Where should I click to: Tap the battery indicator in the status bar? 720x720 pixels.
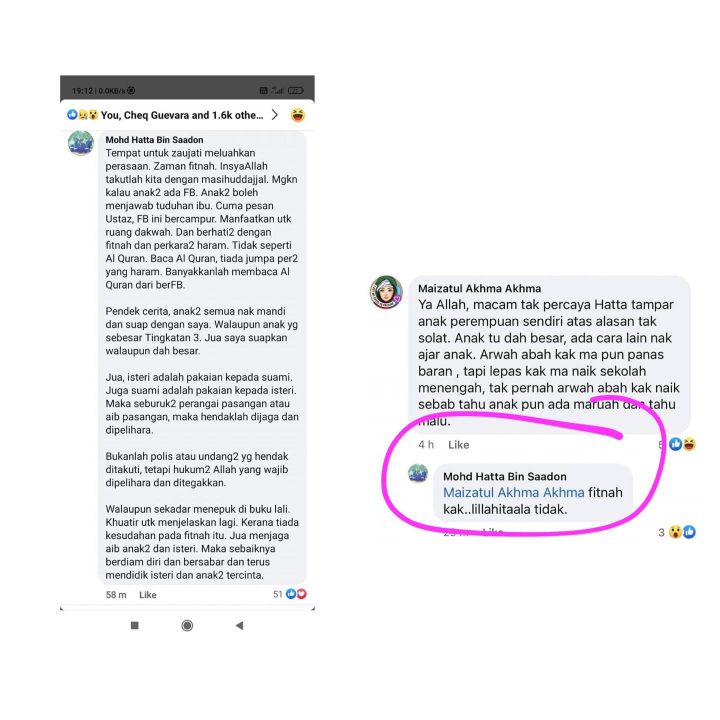coord(295,90)
